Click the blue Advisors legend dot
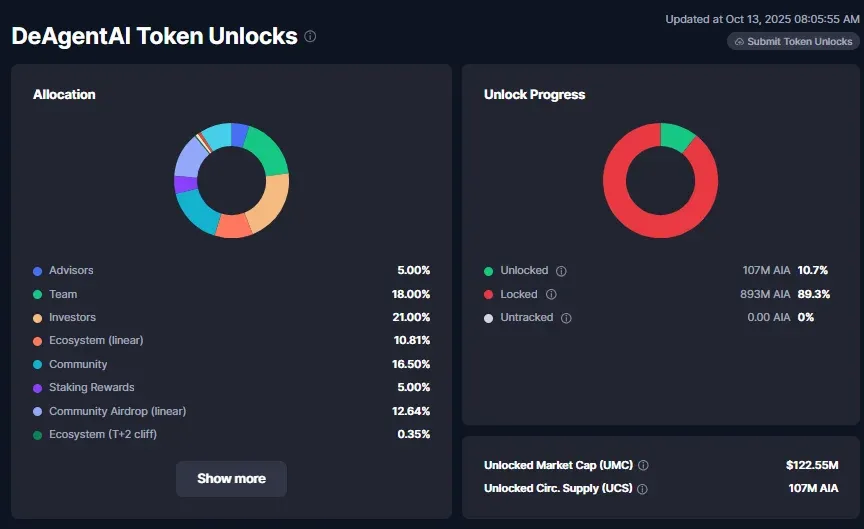The image size is (864, 529). (x=38, y=271)
